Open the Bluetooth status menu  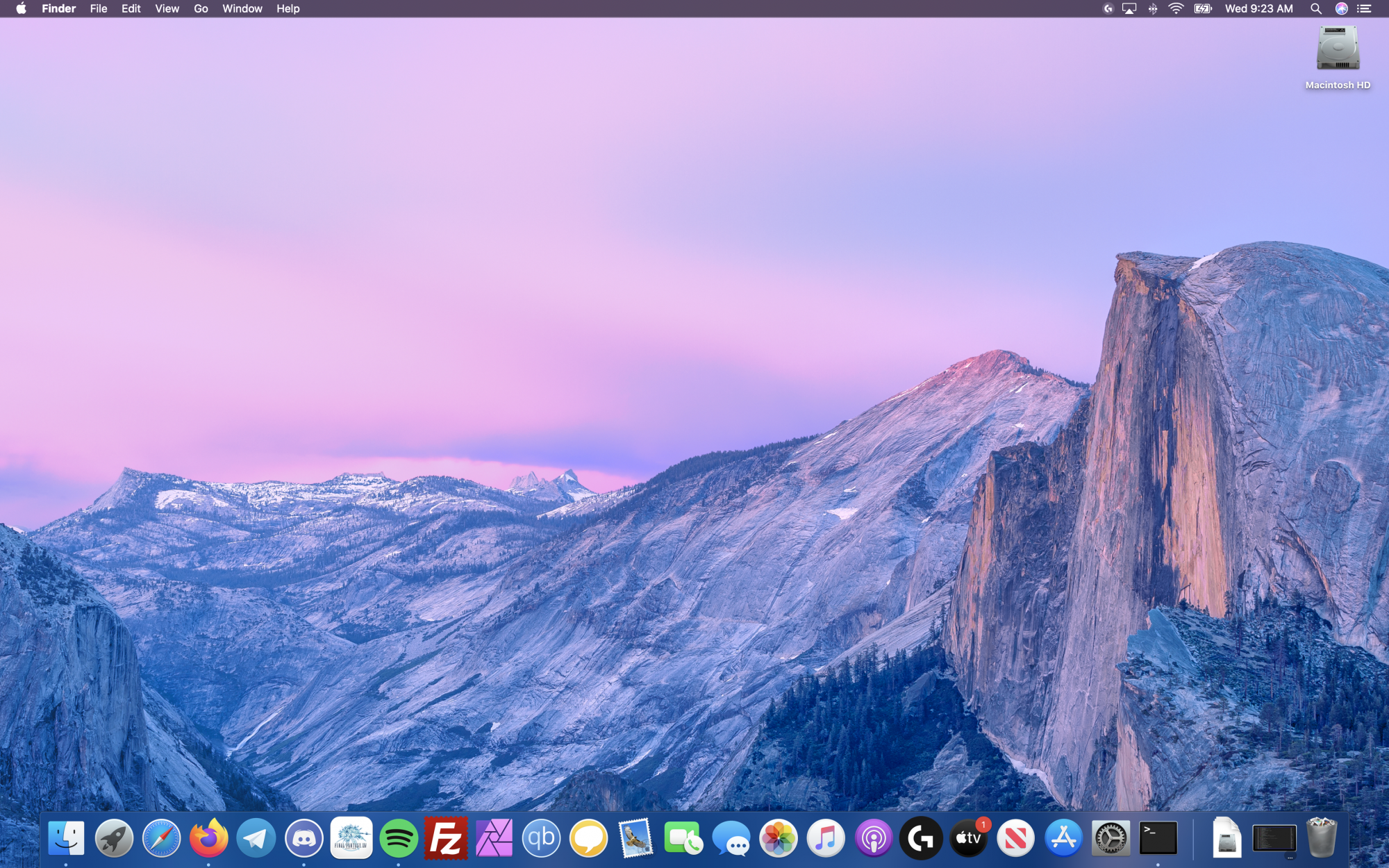click(x=1153, y=9)
